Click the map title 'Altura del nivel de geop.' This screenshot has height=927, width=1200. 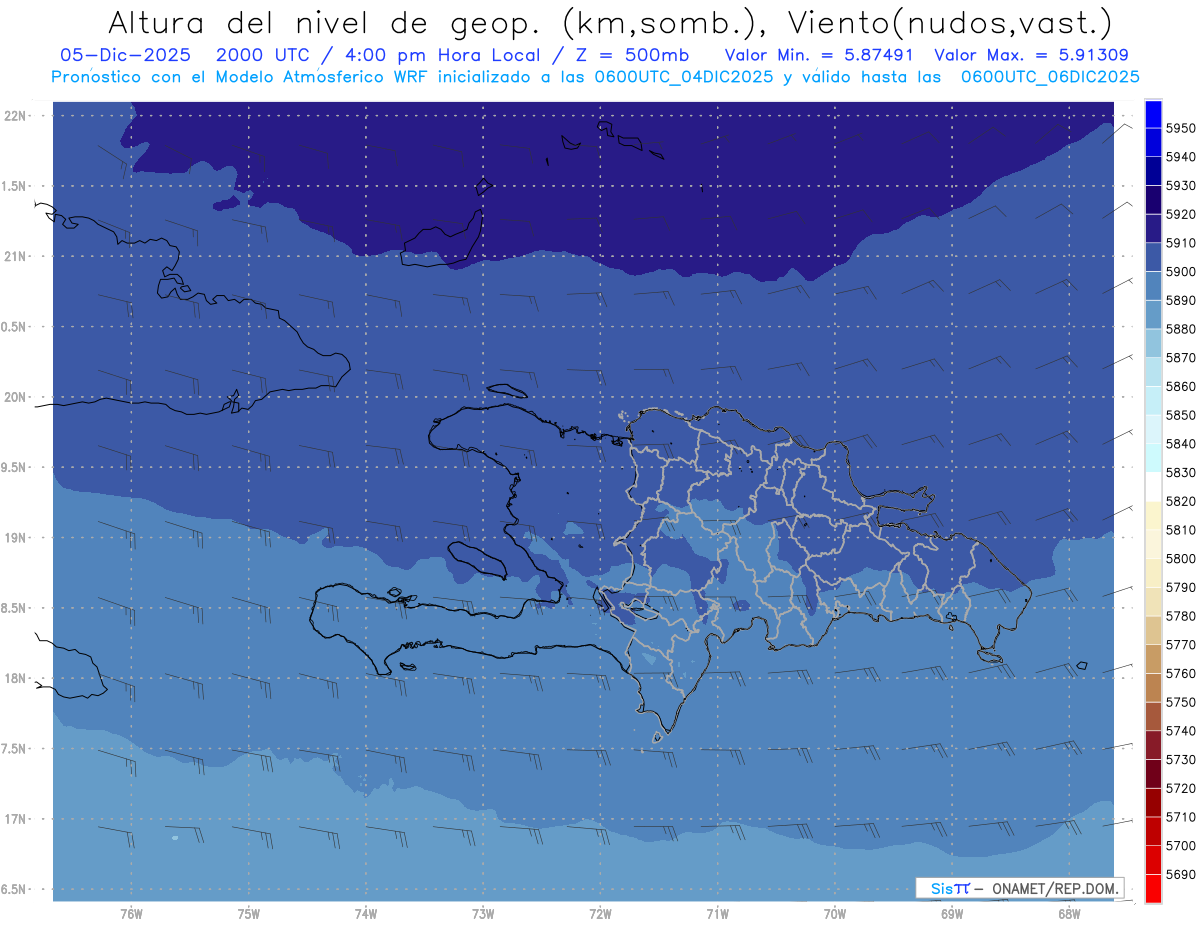click(x=323, y=23)
